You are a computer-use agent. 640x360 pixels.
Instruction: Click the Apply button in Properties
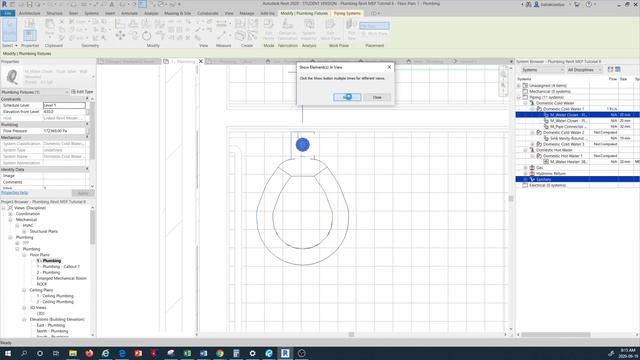(x=82, y=193)
